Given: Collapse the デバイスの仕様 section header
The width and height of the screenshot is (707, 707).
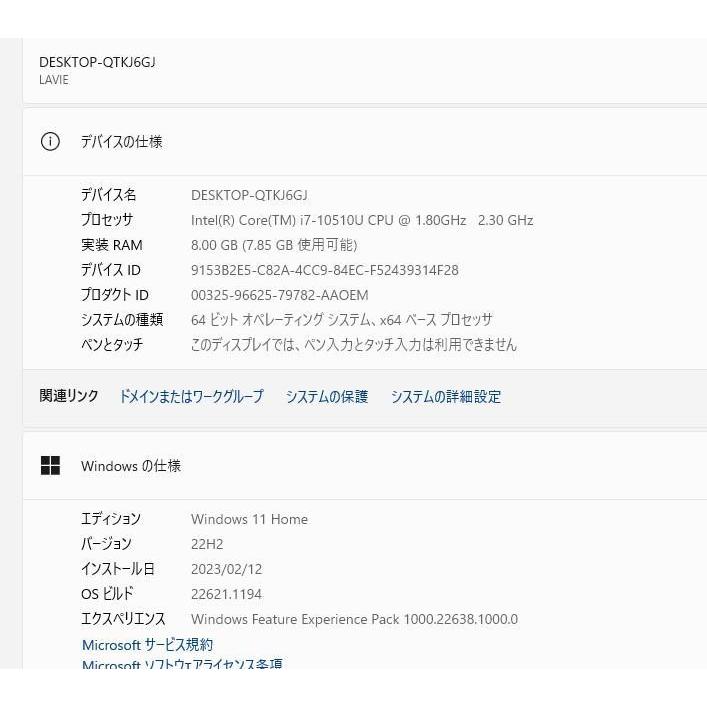Looking at the screenshot, I should coord(365,142).
